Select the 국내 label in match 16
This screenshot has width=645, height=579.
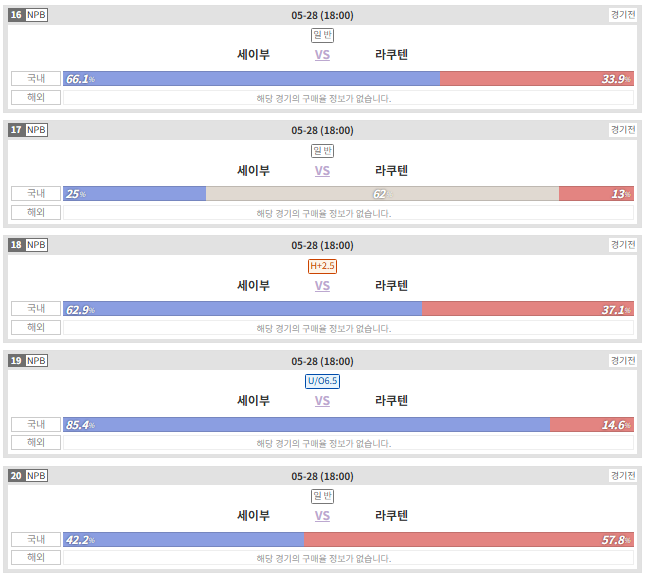36,79
